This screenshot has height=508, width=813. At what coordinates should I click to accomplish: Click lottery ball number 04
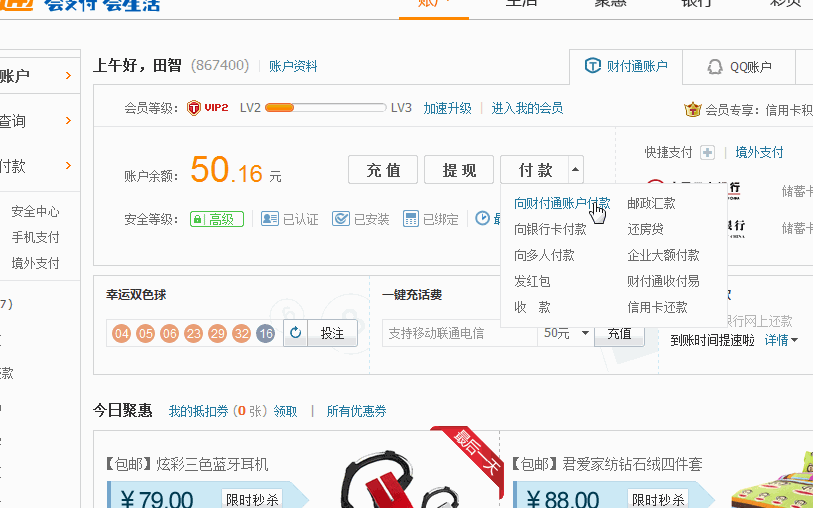coord(121,333)
